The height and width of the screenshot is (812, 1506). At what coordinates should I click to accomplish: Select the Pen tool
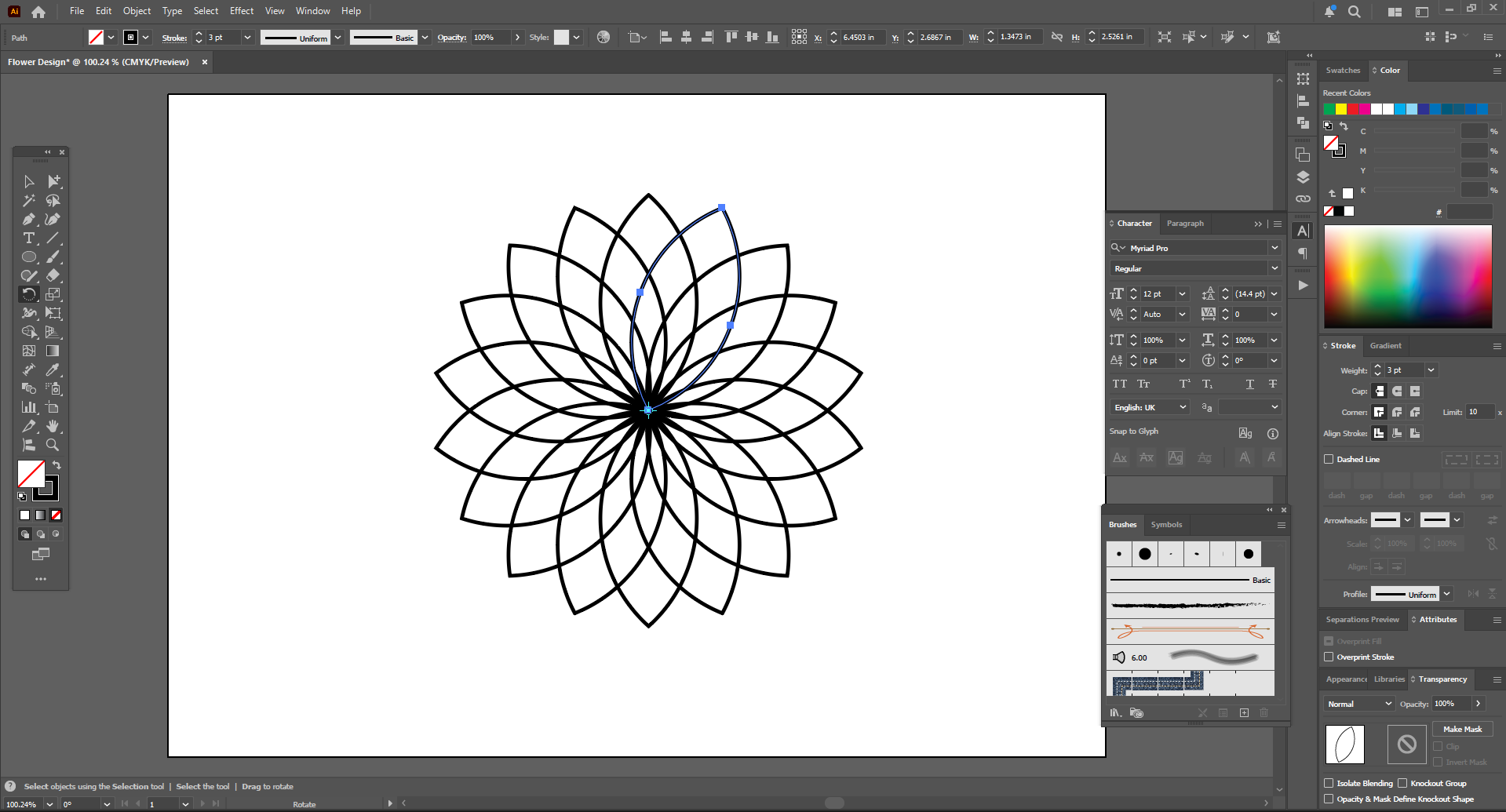[x=29, y=220]
